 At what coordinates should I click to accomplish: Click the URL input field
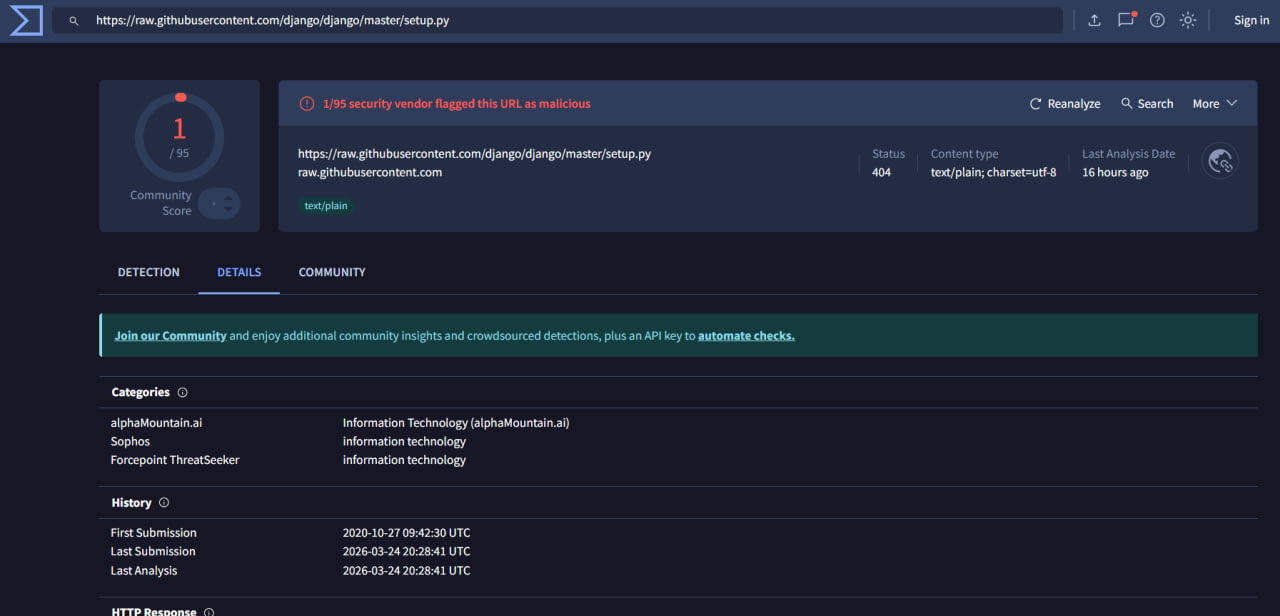(x=400, y=19)
